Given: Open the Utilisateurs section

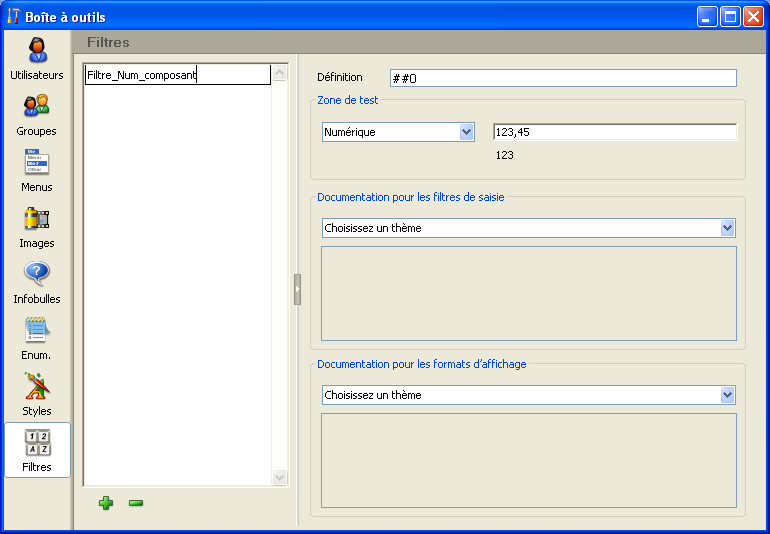Looking at the screenshot, I should pyautogui.click(x=37, y=59).
